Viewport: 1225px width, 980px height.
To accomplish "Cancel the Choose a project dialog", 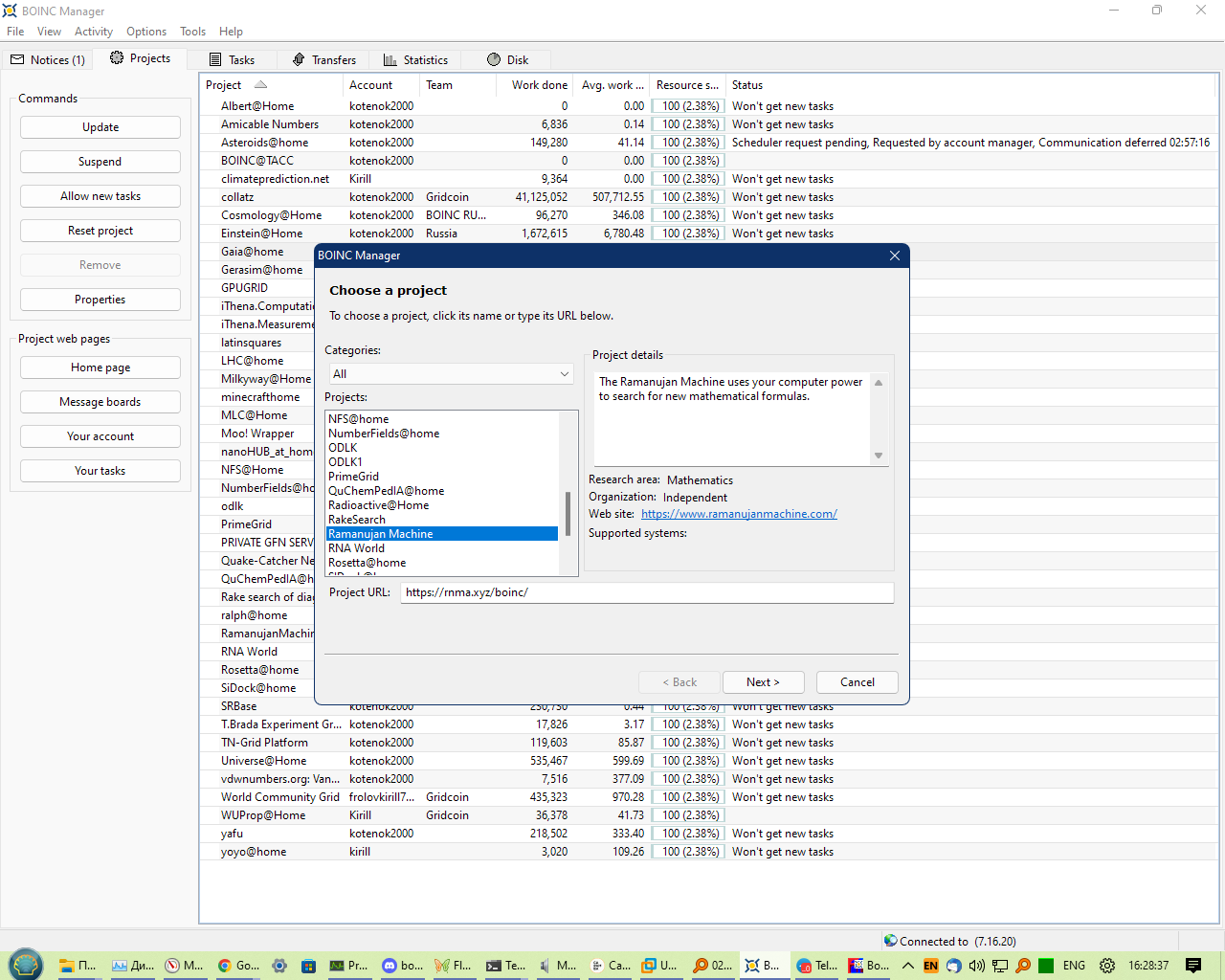I will point(857,682).
